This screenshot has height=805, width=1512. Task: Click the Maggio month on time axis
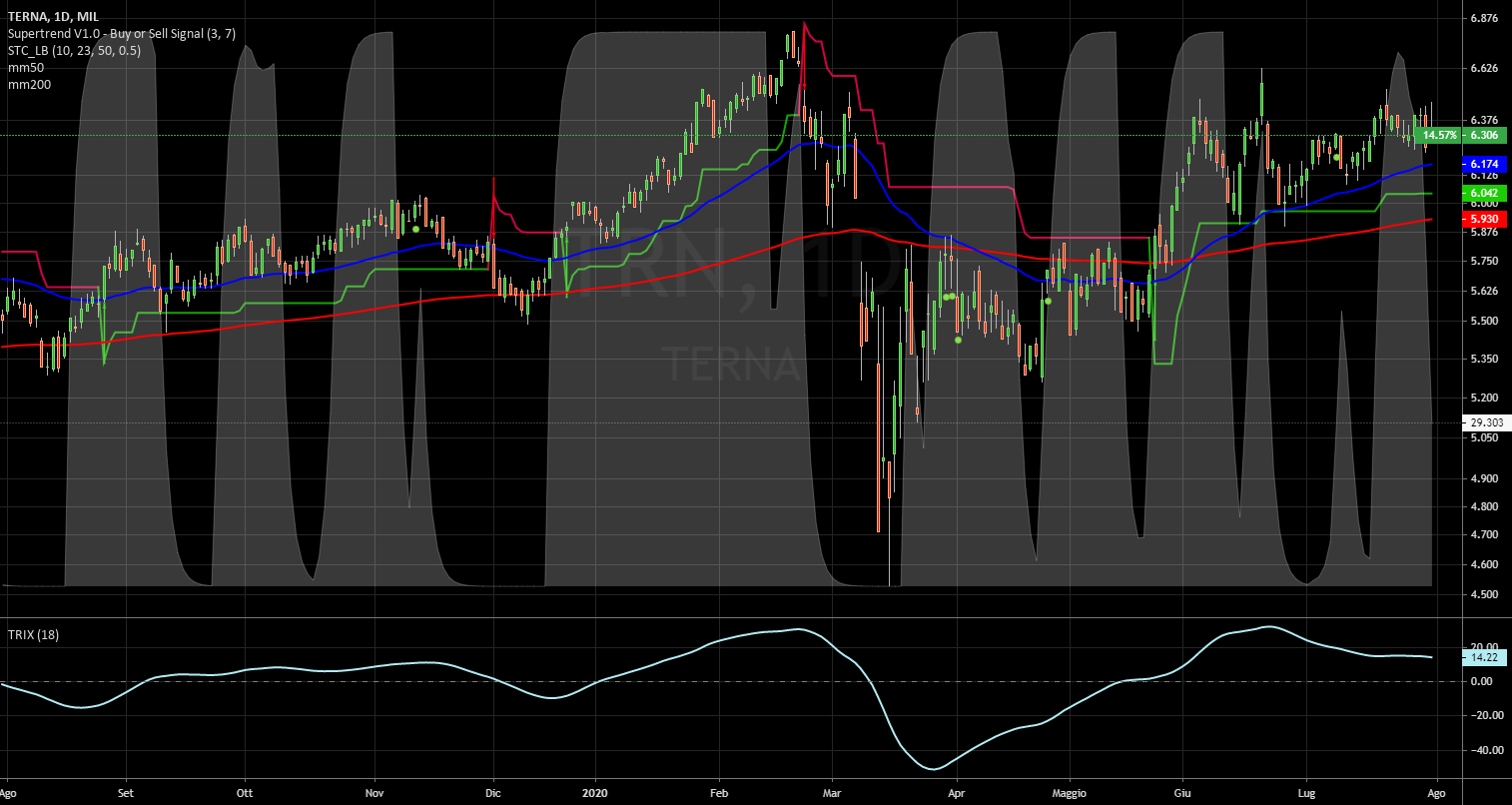[1068, 792]
